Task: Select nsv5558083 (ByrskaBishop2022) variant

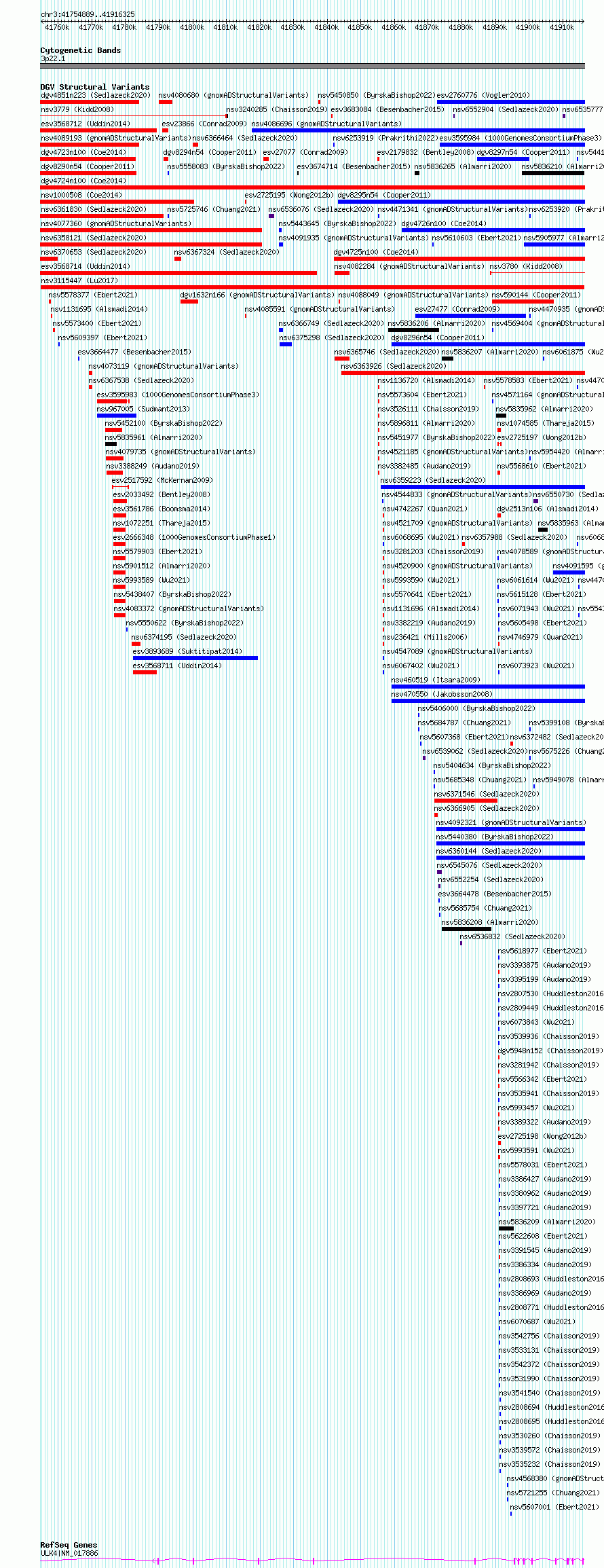Action: click(226, 166)
